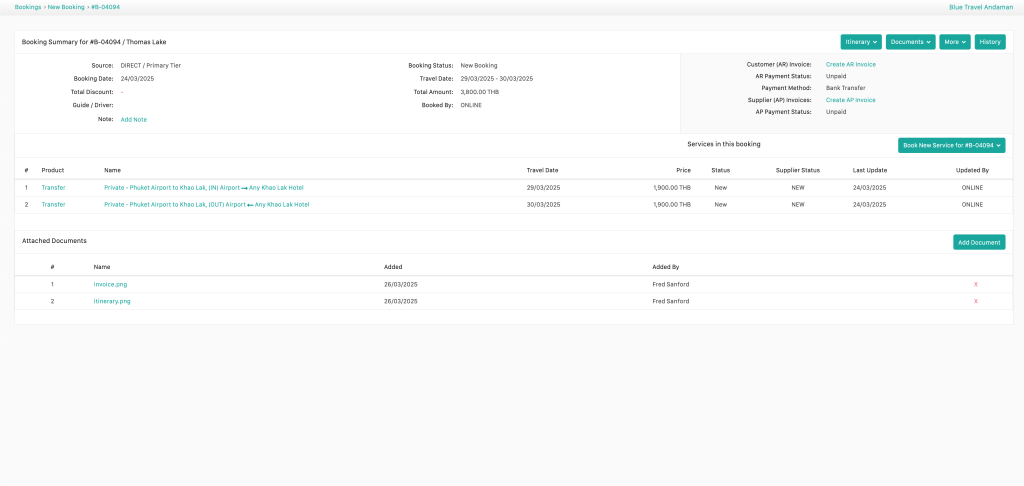The image size is (1024, 486).
Task: Click the History button
Action: coord(990,42)
